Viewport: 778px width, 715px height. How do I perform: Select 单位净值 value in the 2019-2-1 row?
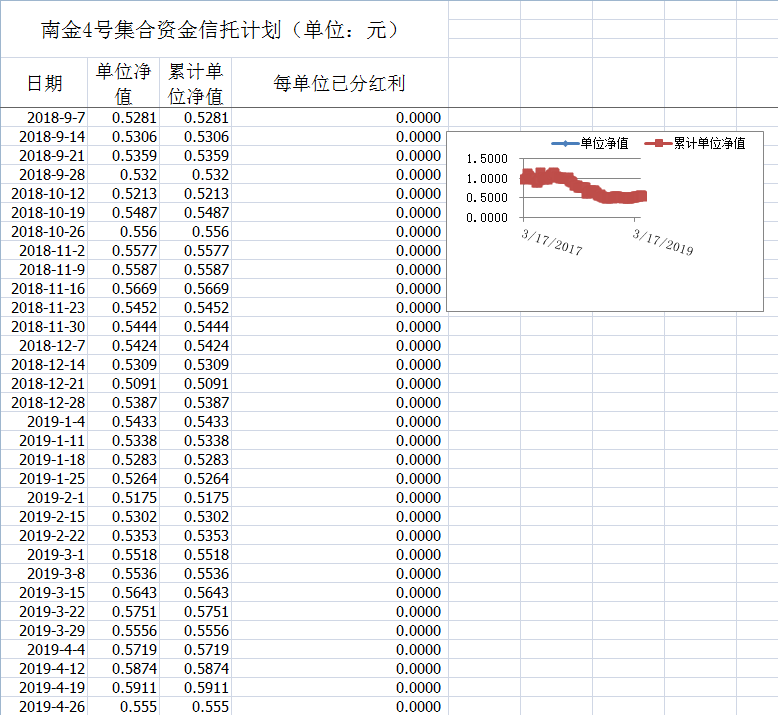[123, 498]
